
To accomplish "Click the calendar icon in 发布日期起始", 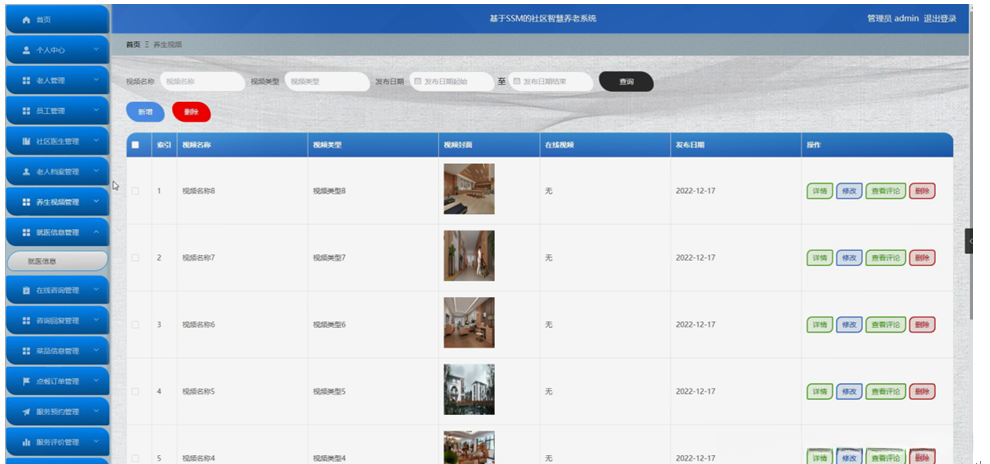I will [x=418, y=81].
